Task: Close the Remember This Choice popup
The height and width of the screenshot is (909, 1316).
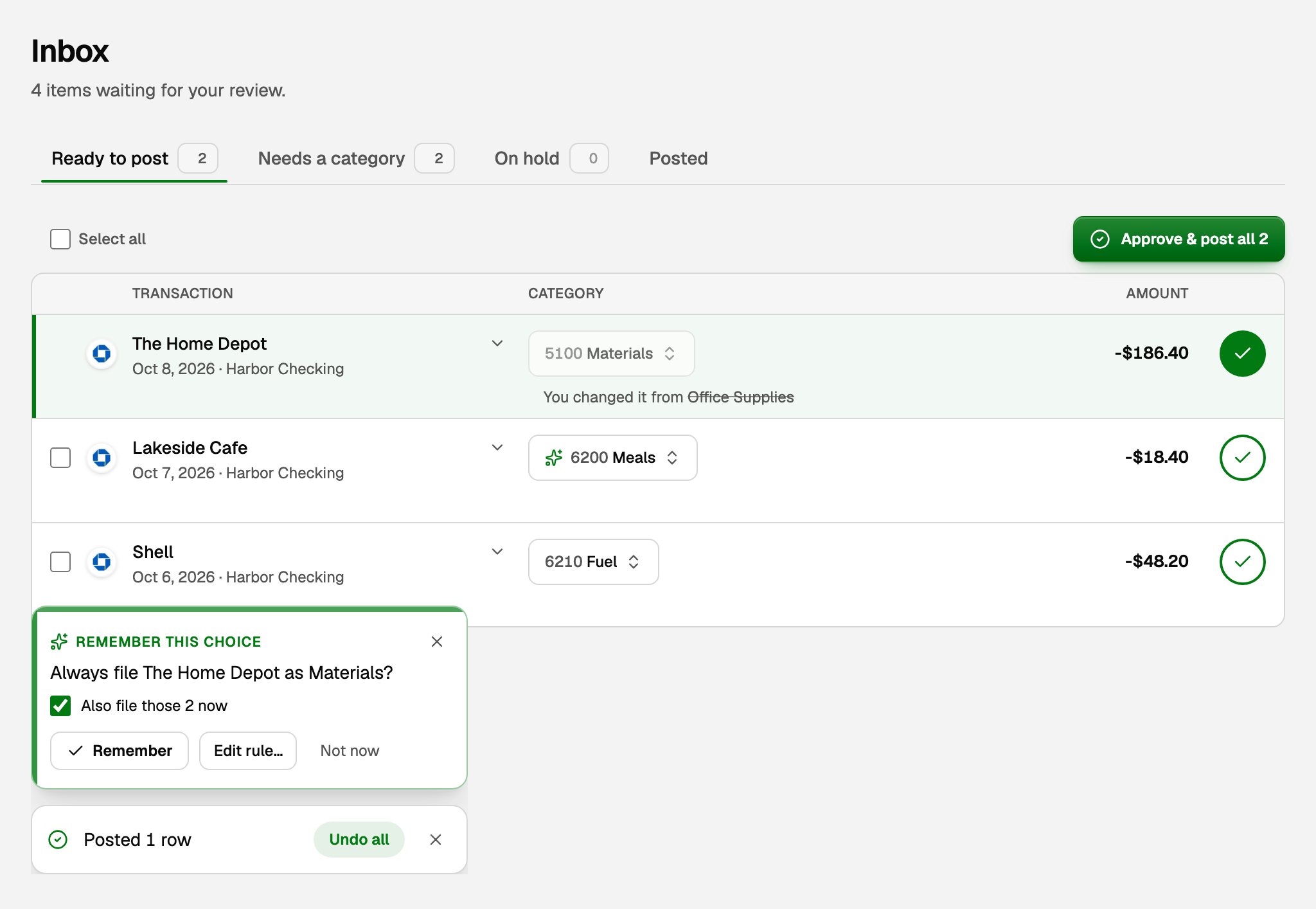Action: coord(437,642)
